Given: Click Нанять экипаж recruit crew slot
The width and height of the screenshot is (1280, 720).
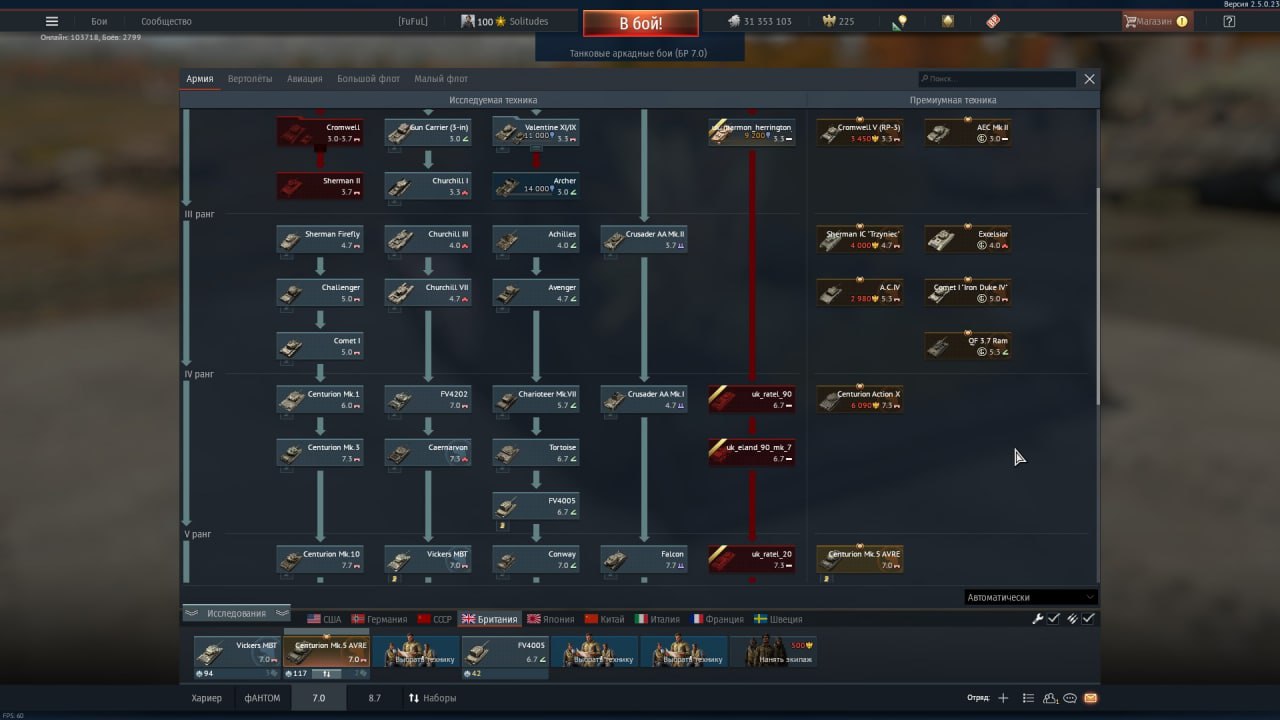Looking at the screenshot, I should [773, 652].
